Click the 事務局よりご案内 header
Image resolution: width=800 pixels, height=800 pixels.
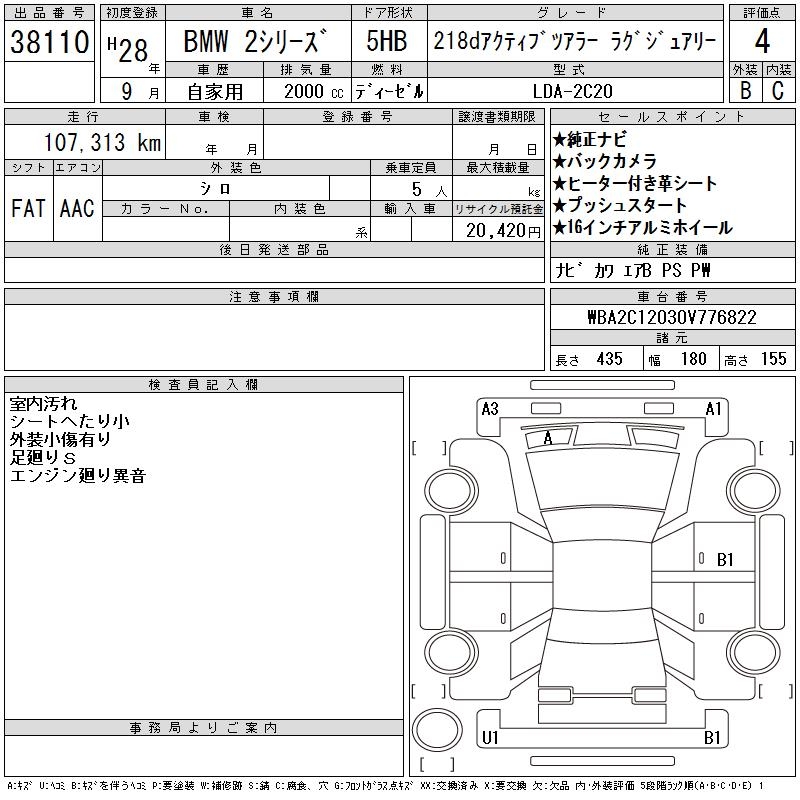204,728
